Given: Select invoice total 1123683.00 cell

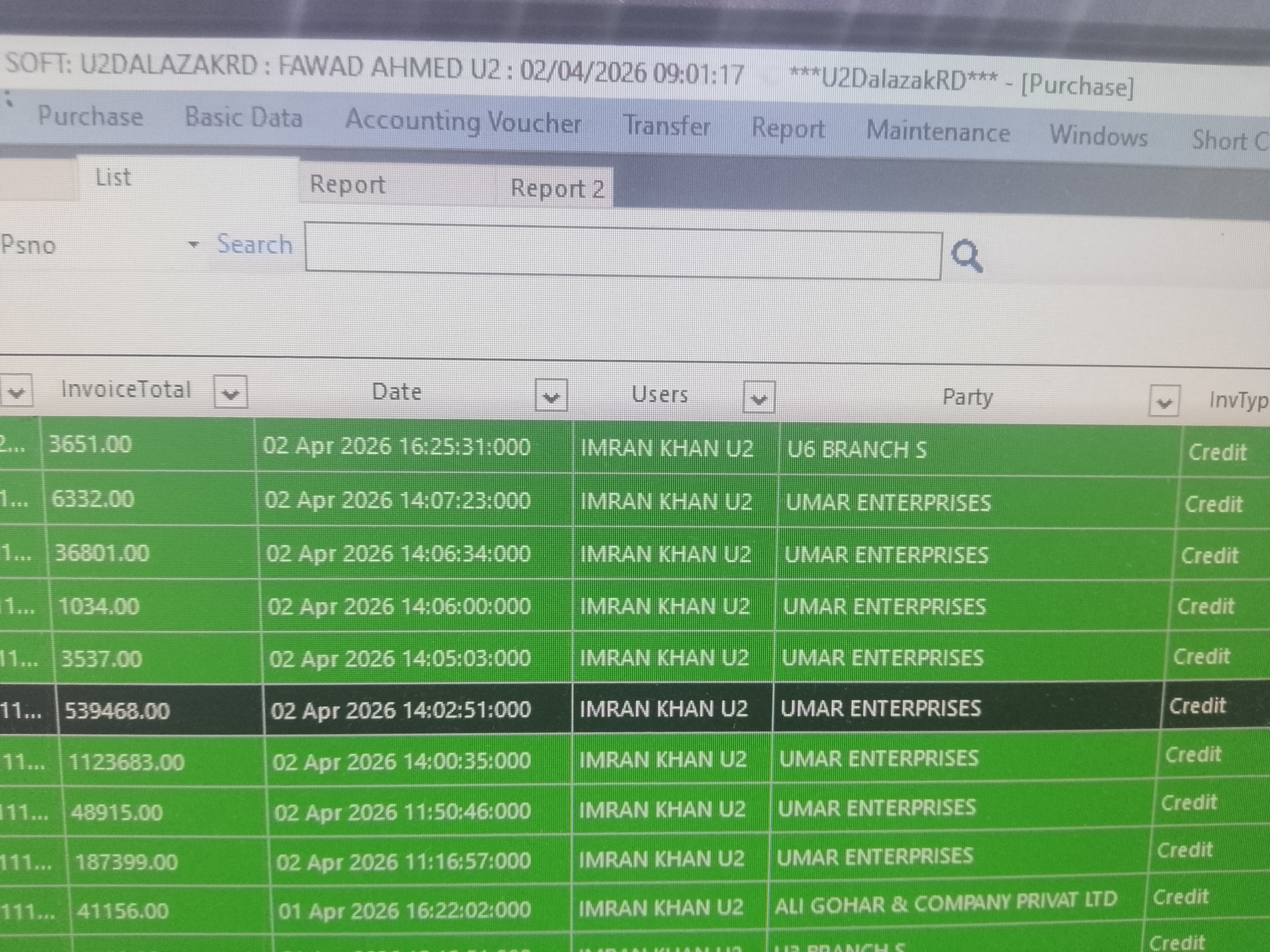Looking at the screenshot, I should (x=163, y=762).
